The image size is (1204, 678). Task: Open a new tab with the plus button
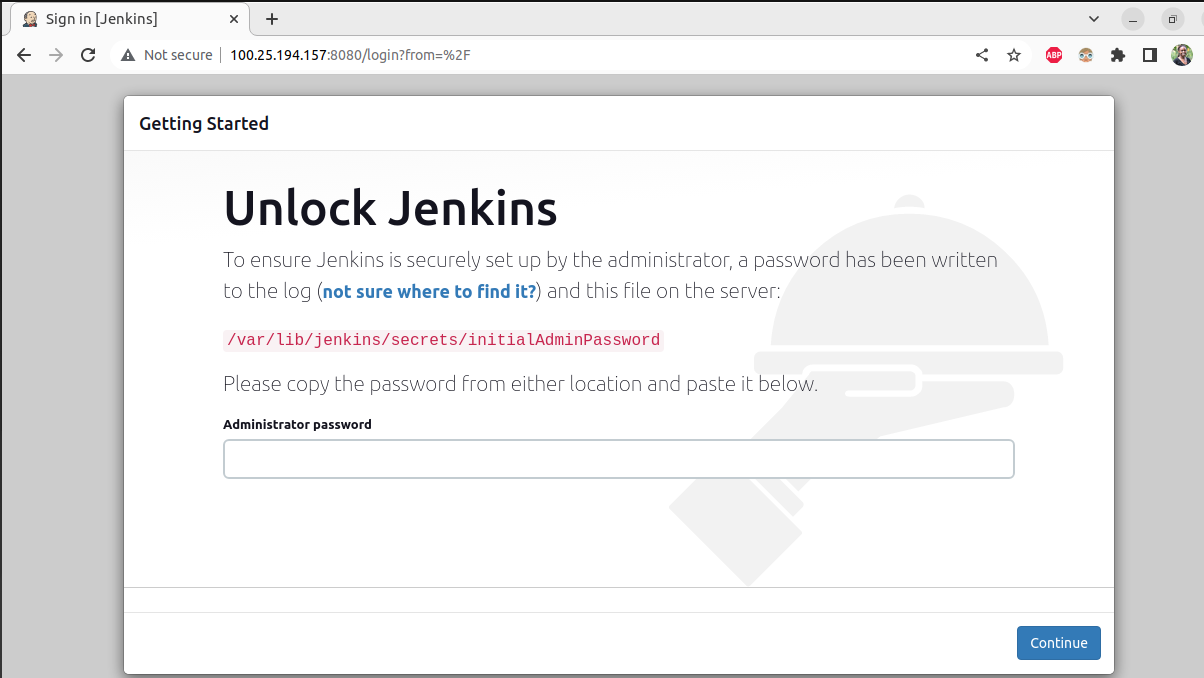pyautogui.click(x=272, y=19)
